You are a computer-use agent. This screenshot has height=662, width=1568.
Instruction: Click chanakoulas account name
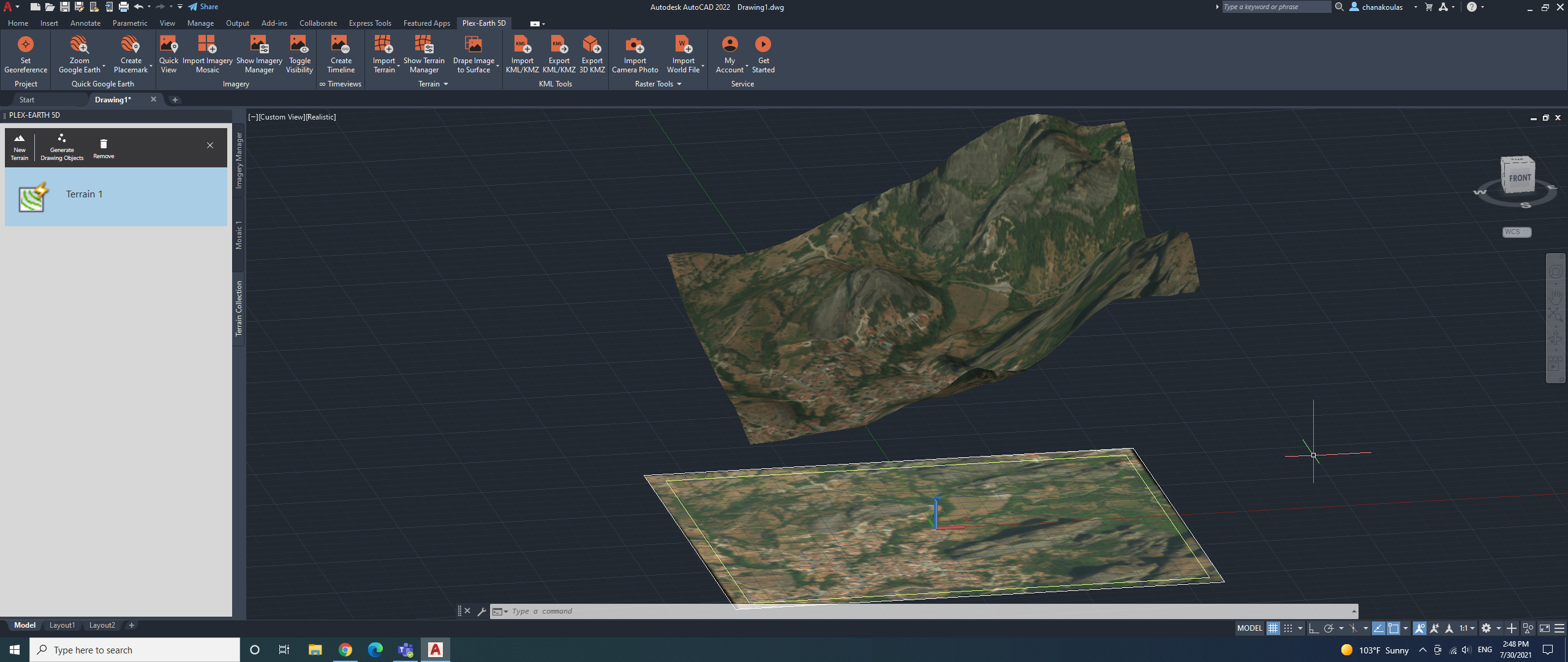pyautogui.click(x=1382, y=7)
